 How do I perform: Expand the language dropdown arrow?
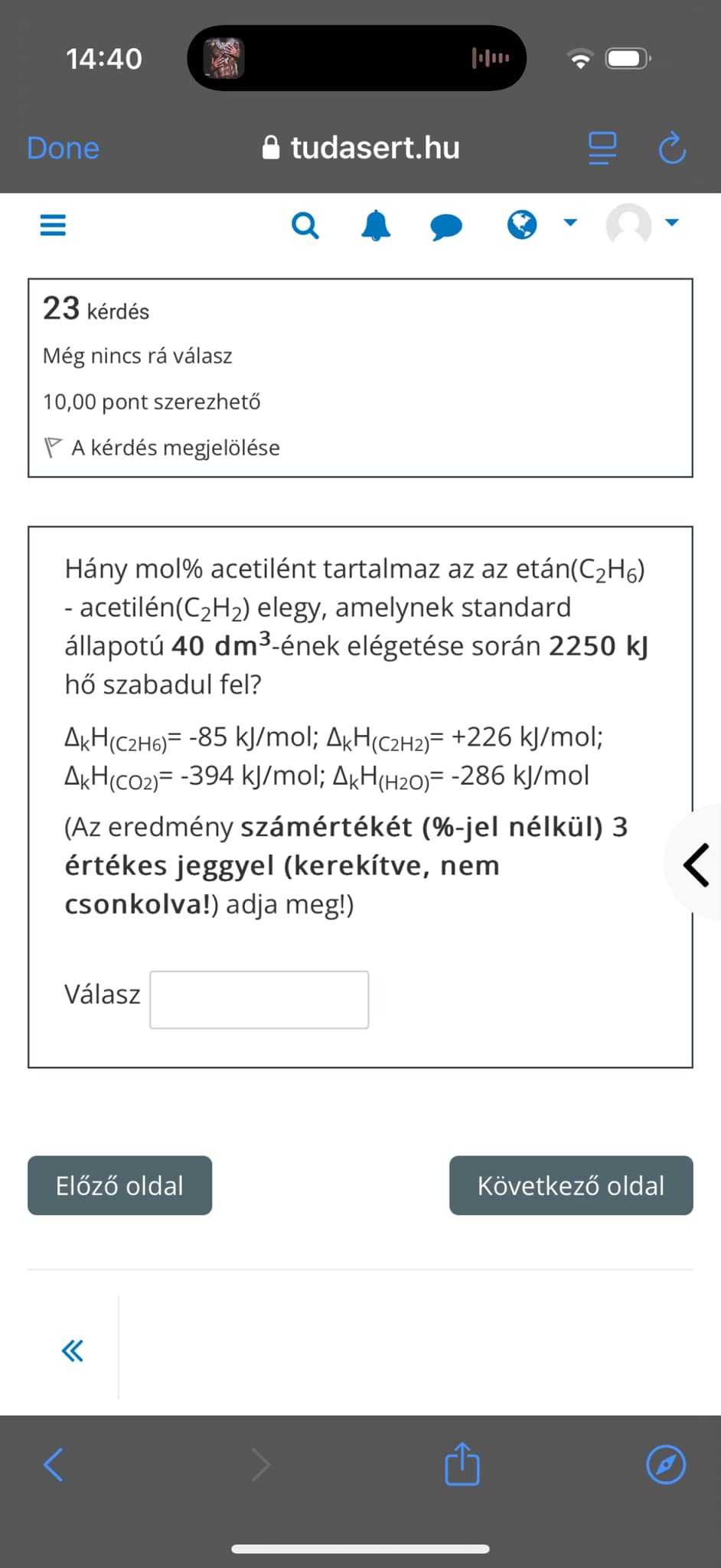(x=570, y=223)
